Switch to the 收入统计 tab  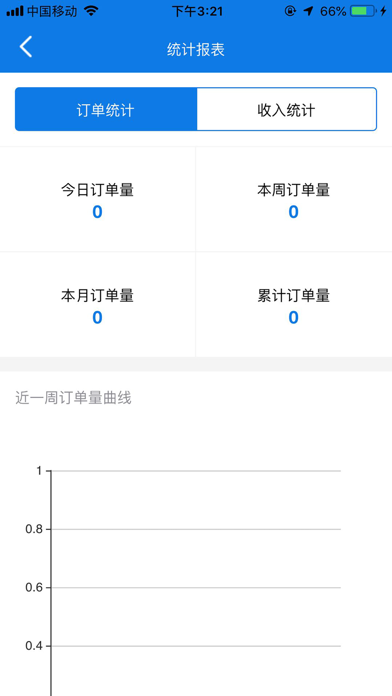point(286,109)
